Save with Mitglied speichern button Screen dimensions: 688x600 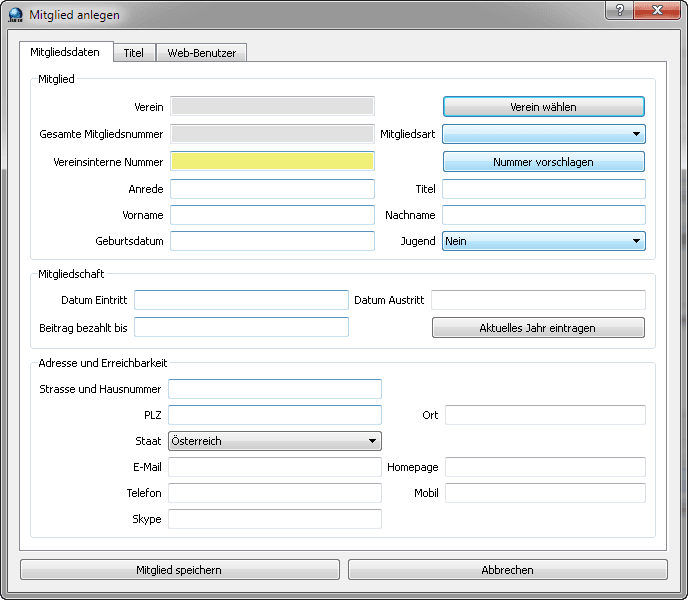(180, 570)
